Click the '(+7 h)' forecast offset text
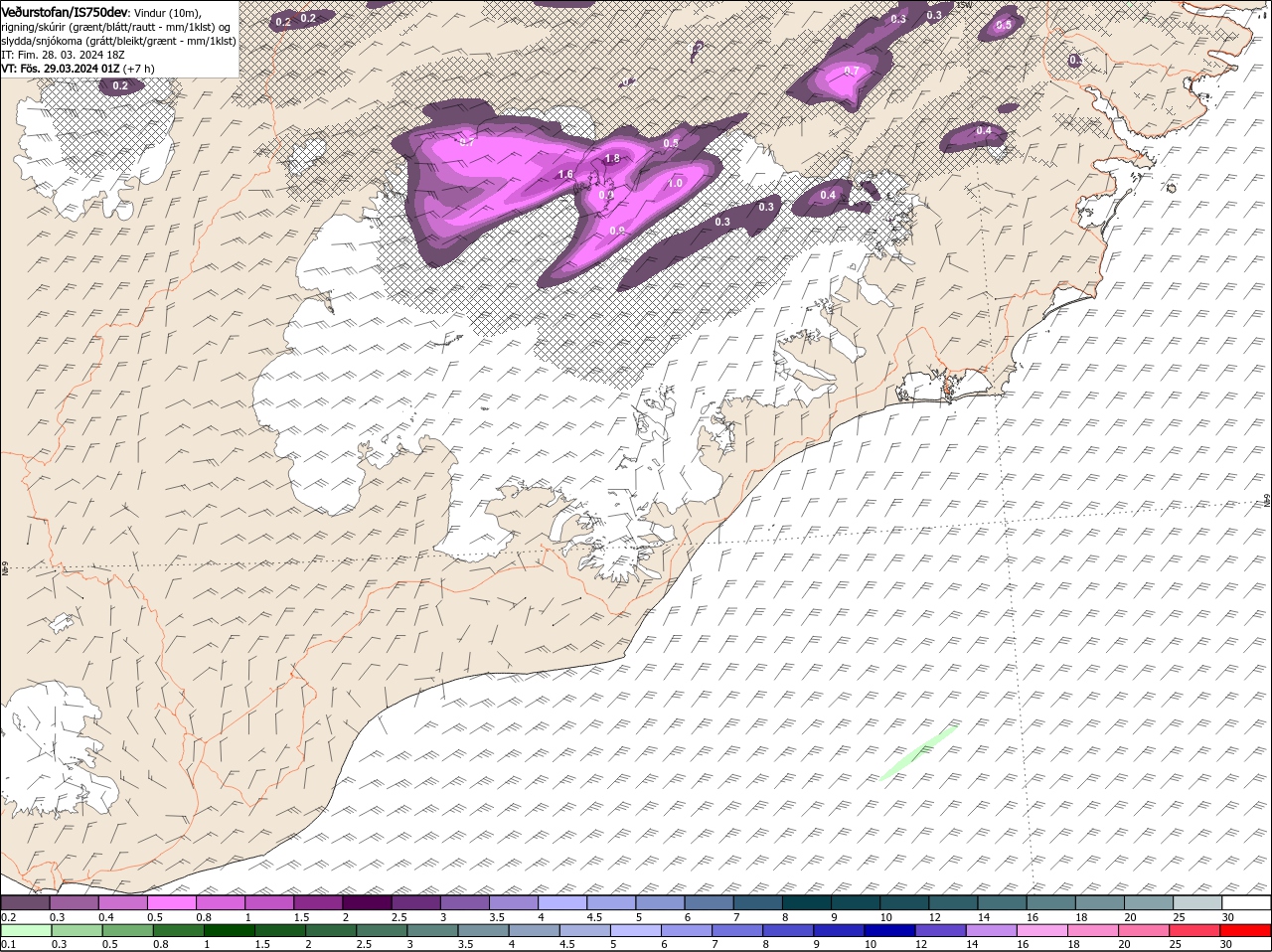The image size is (1272, 952). tap(139, 69)
